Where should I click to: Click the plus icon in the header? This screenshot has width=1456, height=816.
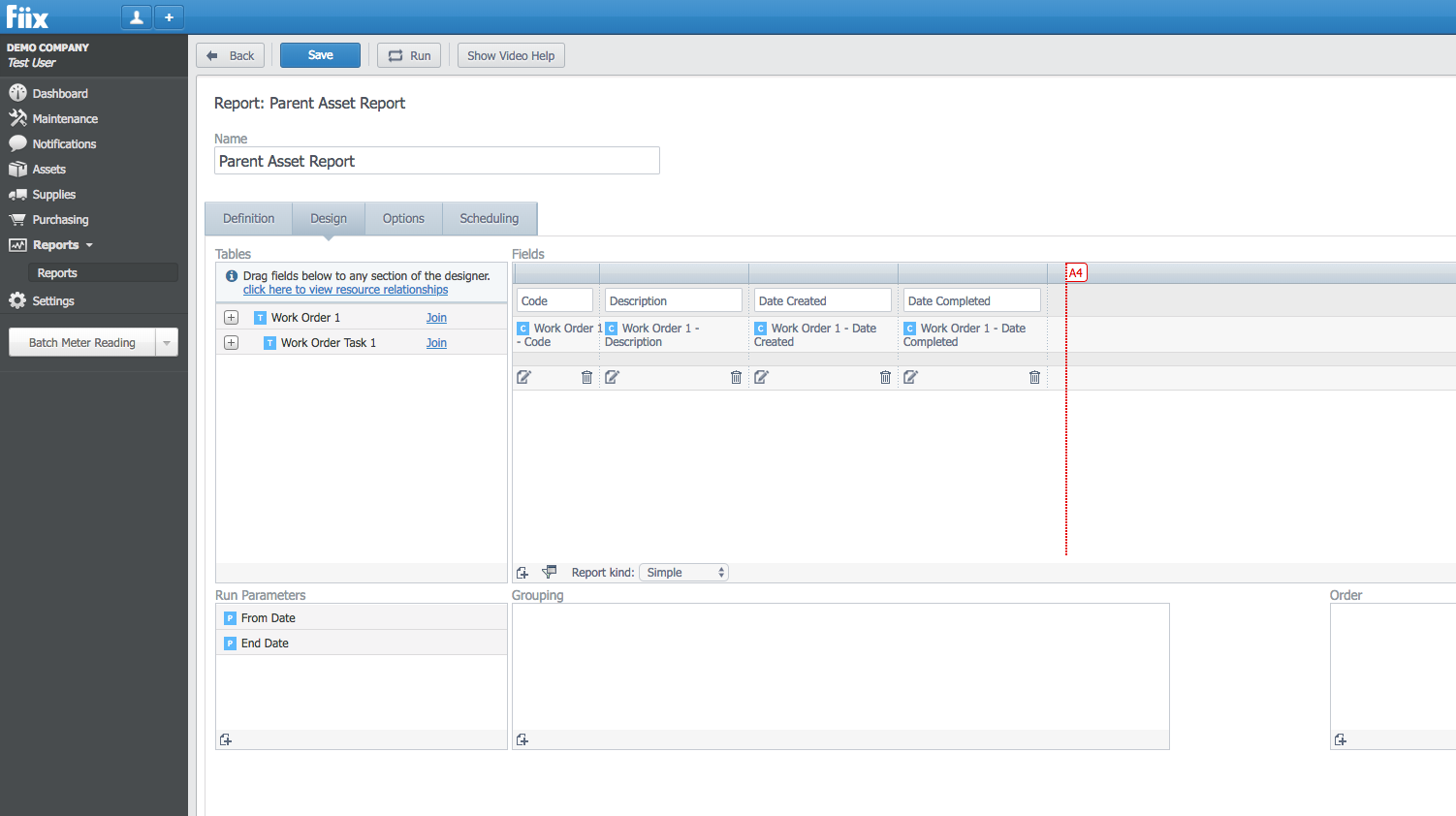coord(169,16)
